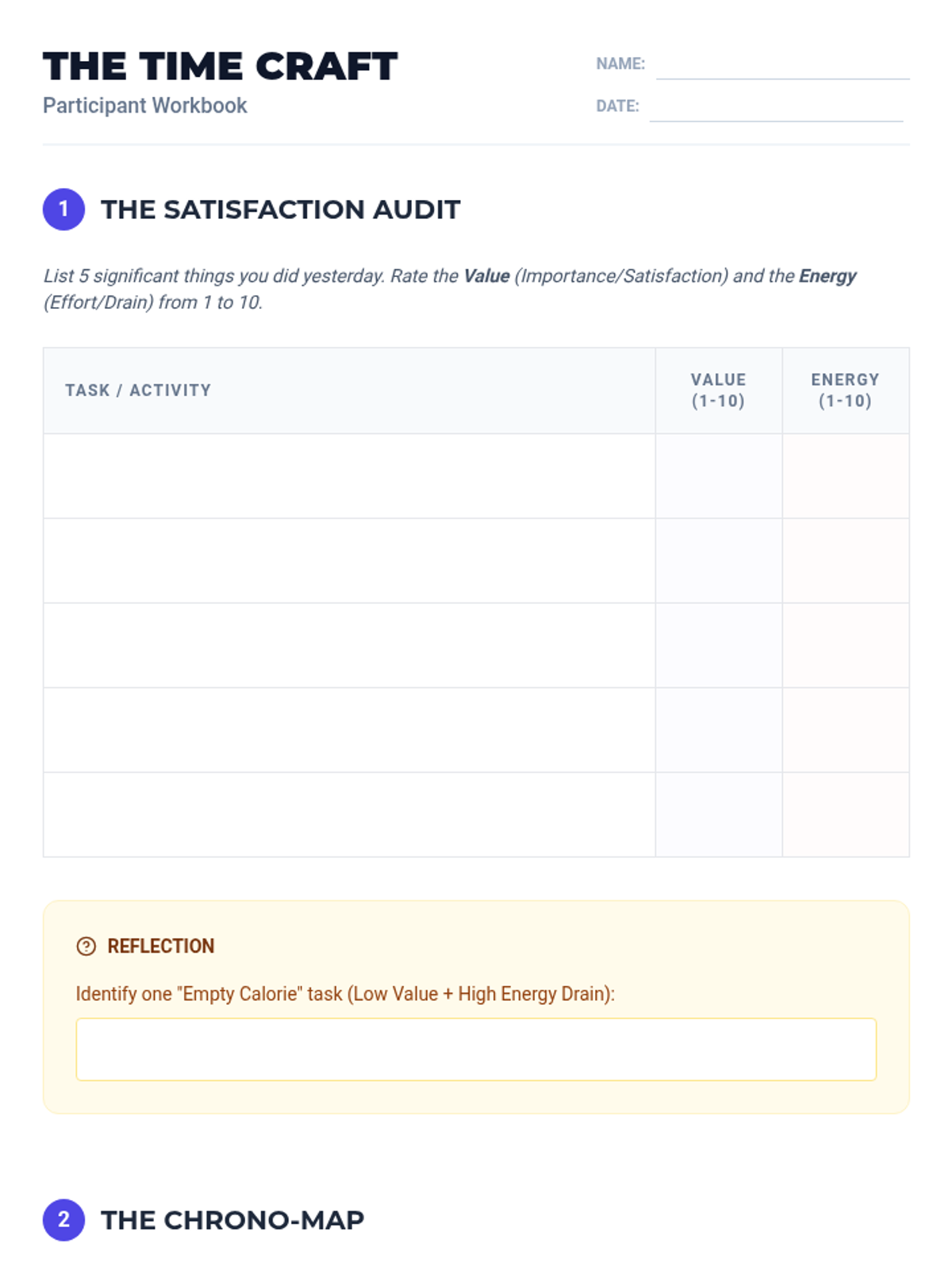
Task: Click the number 1 section badge
Action: click(x=63, y=210)
